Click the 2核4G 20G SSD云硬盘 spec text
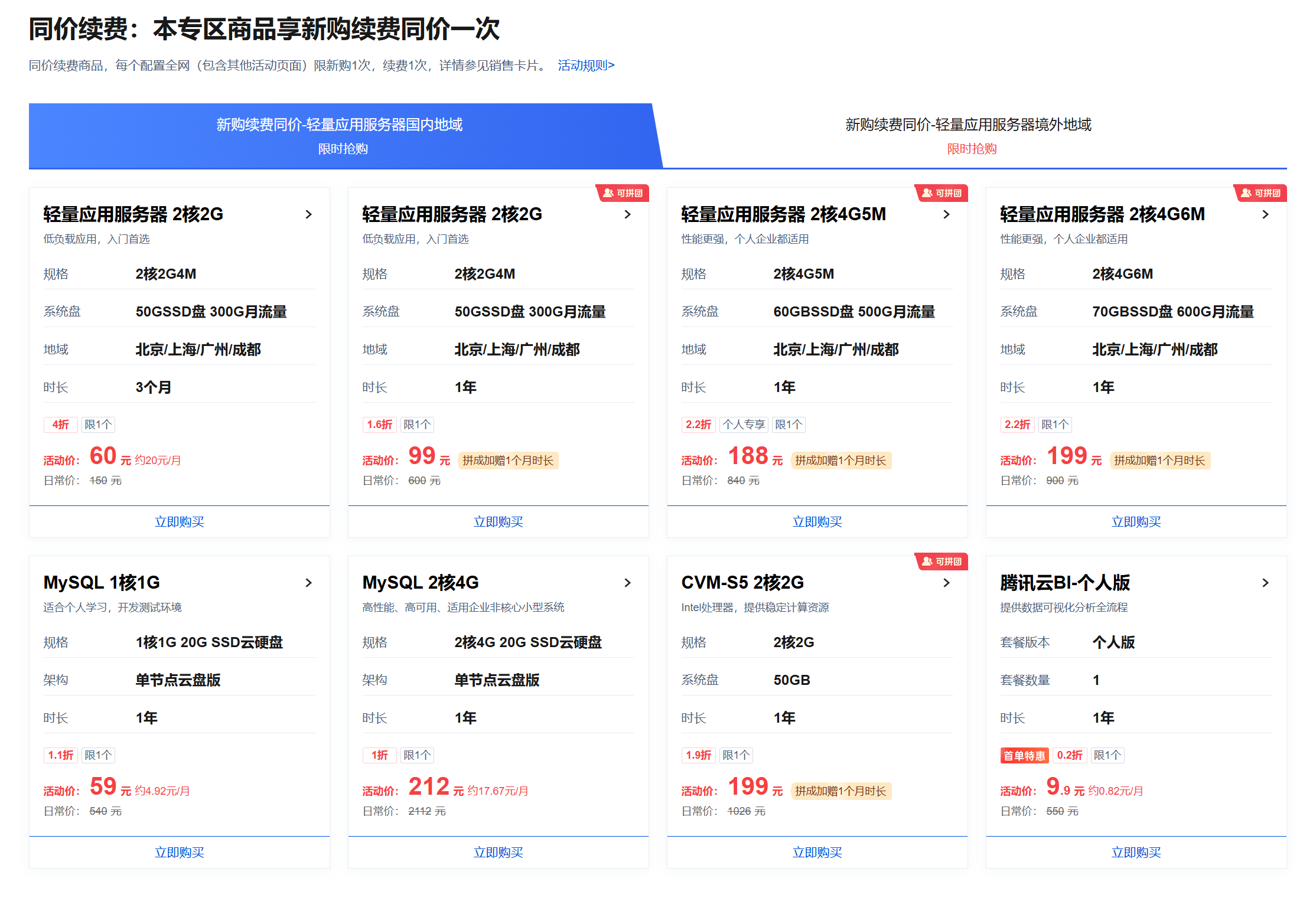 [528, 642]
